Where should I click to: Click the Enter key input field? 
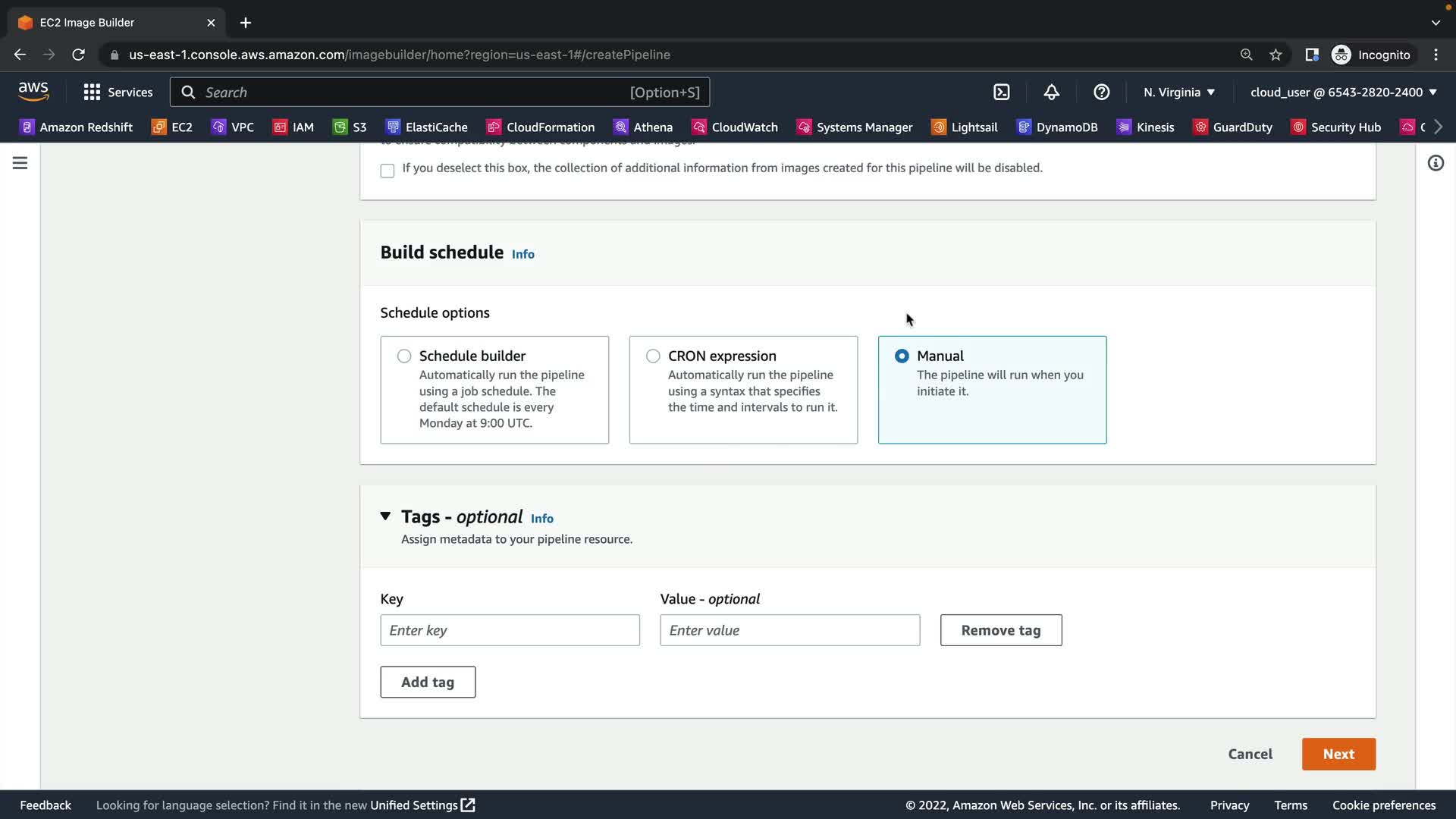tap(510, 630)
